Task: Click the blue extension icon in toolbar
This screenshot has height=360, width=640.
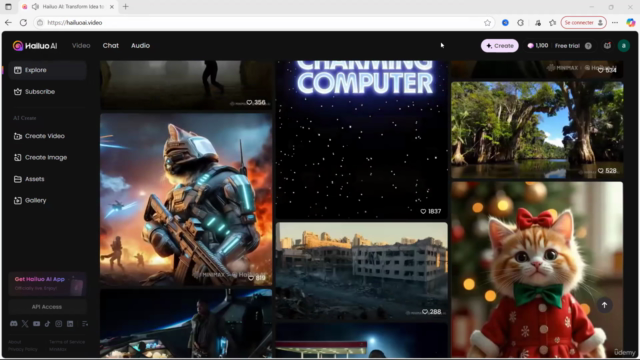Action: 505,22
